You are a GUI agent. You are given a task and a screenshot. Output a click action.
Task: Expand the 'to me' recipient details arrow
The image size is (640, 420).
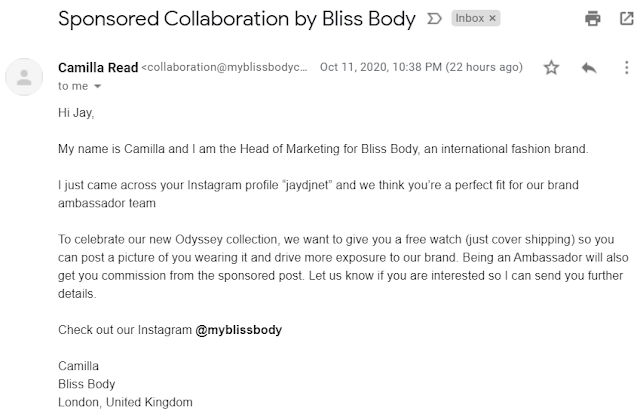tap(98, 88)
